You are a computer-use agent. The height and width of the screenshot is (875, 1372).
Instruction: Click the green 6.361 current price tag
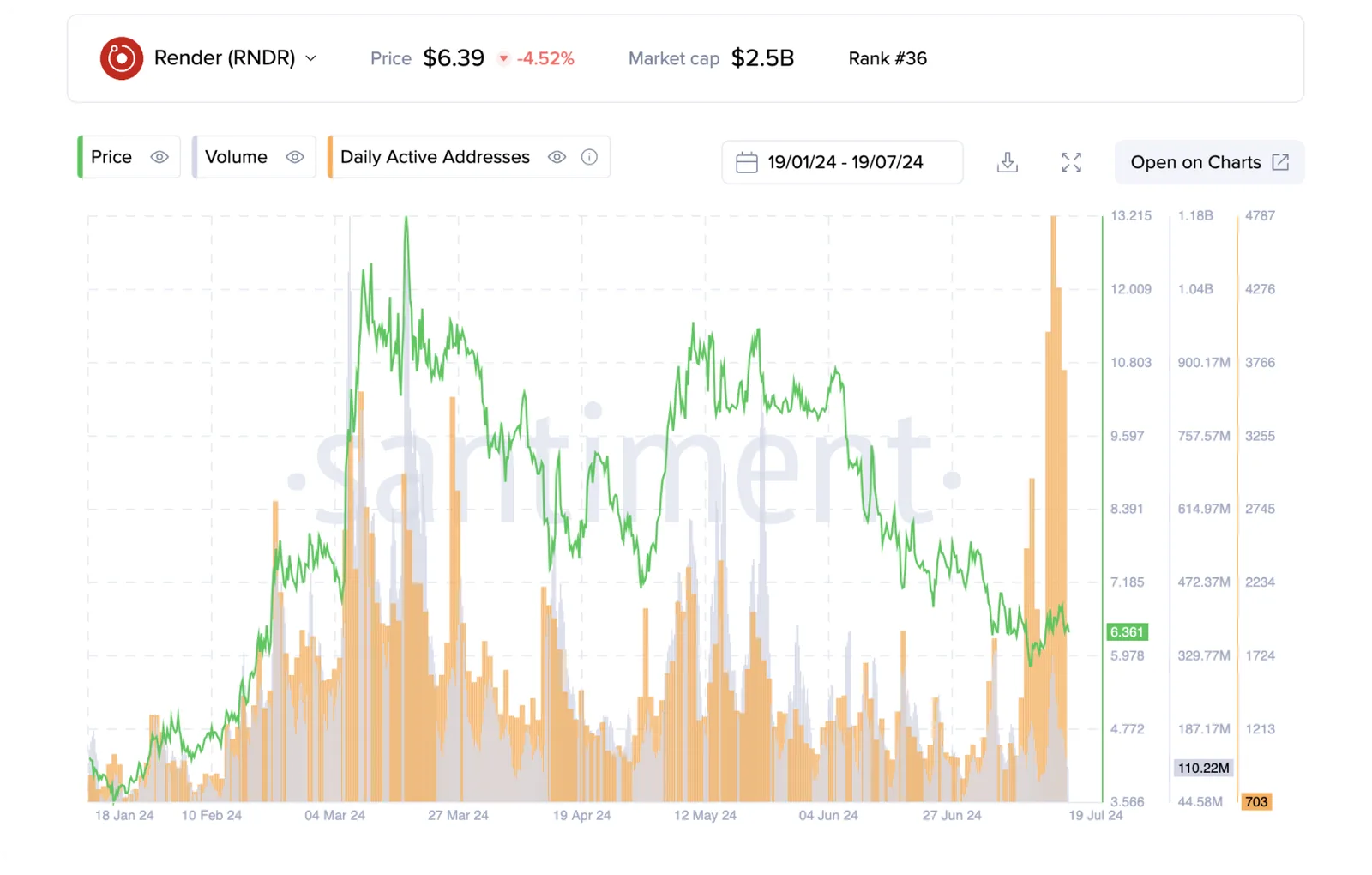(1127, 632)
